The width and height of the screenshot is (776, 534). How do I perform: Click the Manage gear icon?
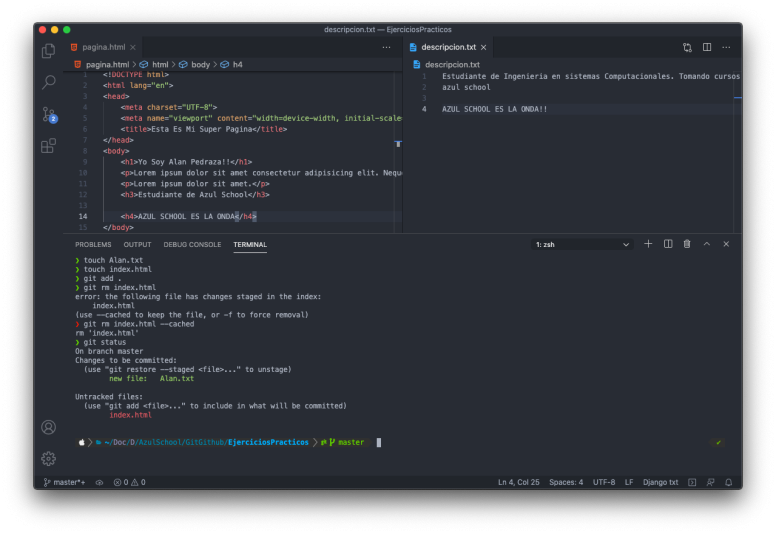point(48,458)
